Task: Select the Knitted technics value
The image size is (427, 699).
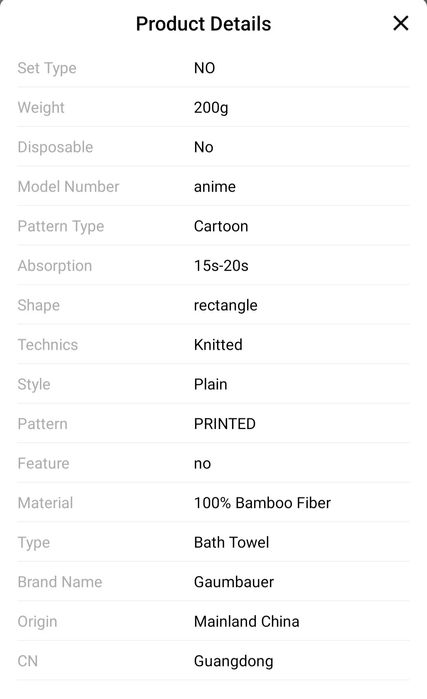Action: (218, 345)
